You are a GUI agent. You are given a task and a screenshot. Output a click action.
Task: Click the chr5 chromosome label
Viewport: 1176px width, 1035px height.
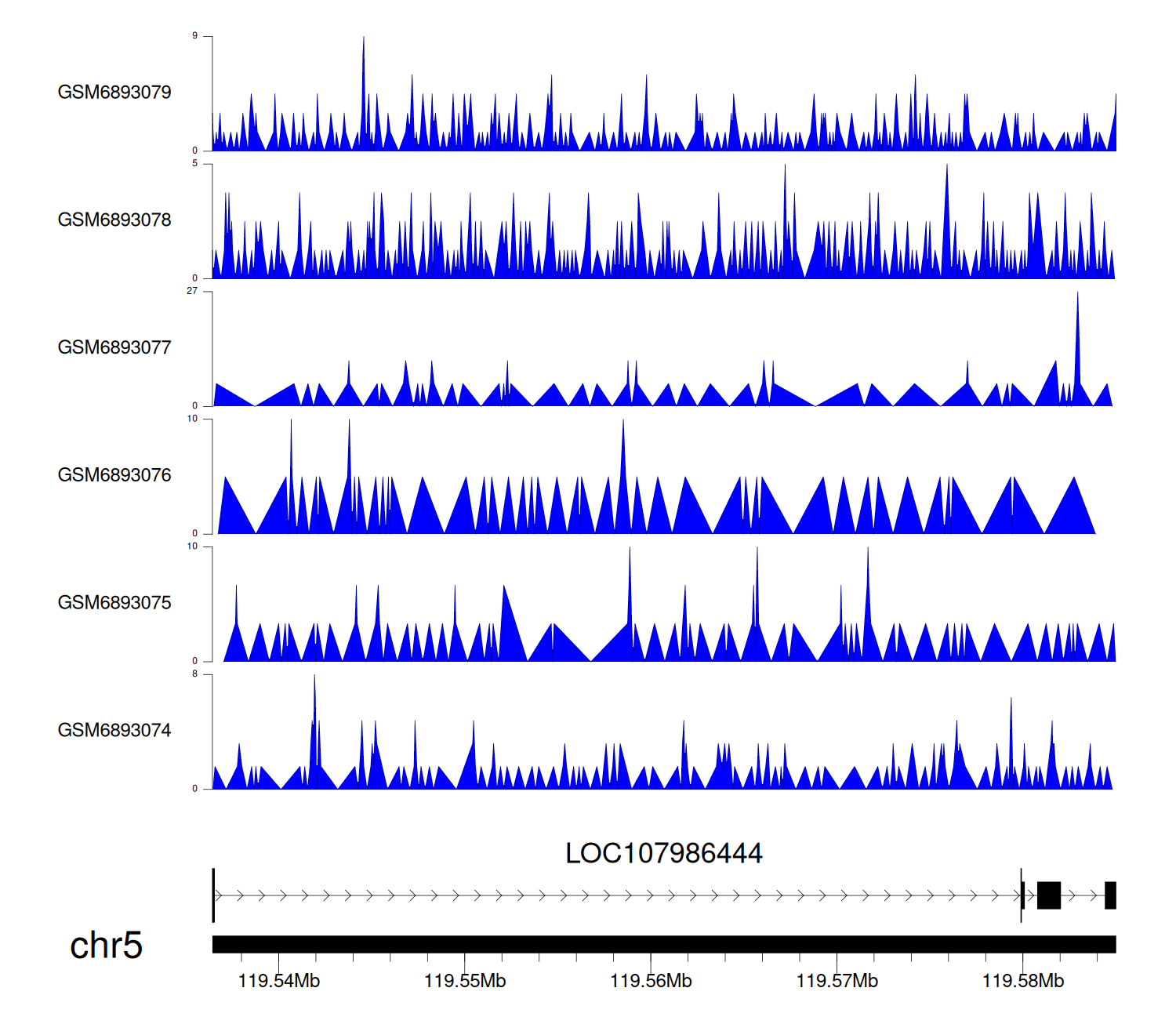click(x=106, y=946)
